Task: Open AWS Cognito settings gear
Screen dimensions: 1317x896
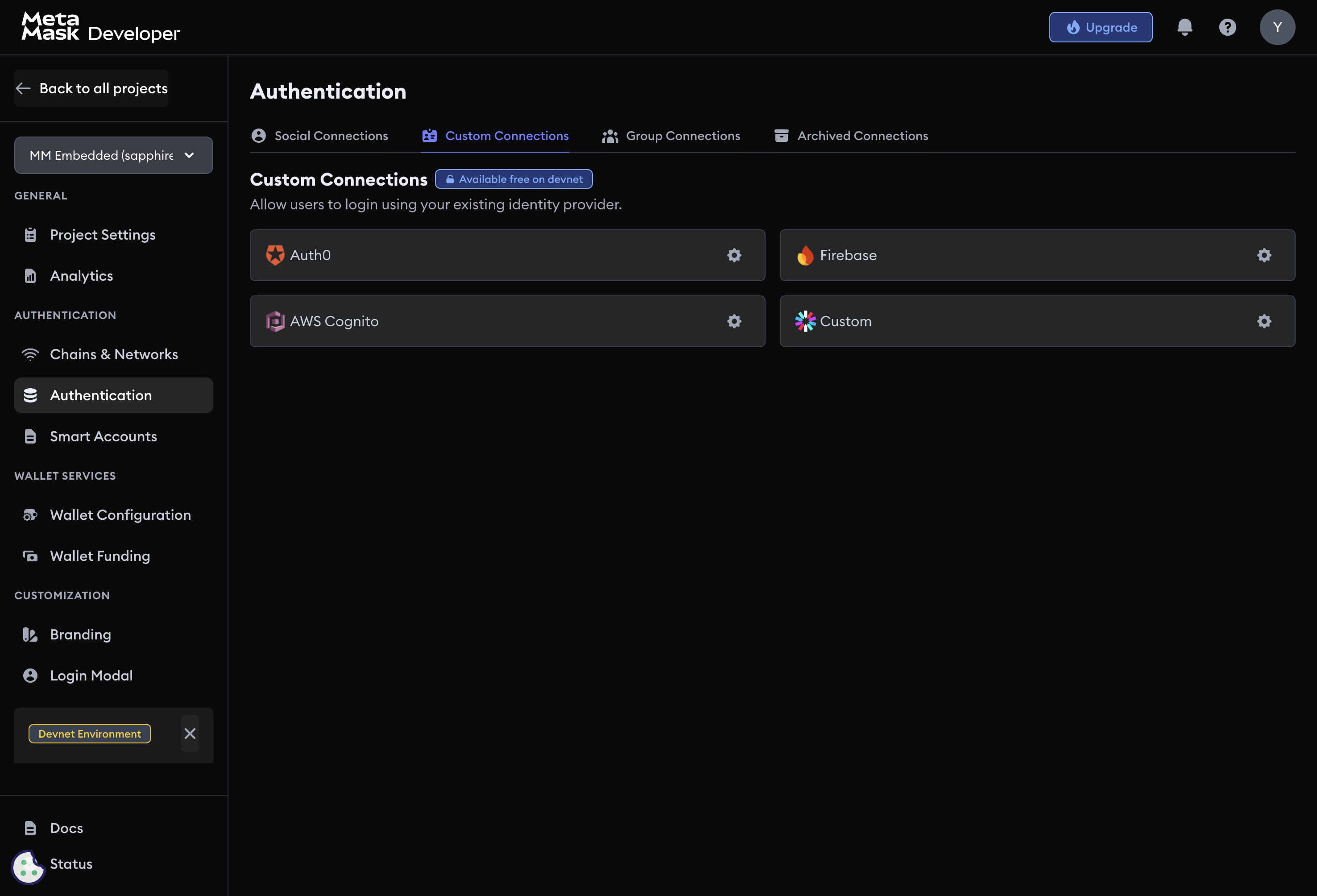Action: (x=734, y=321)
